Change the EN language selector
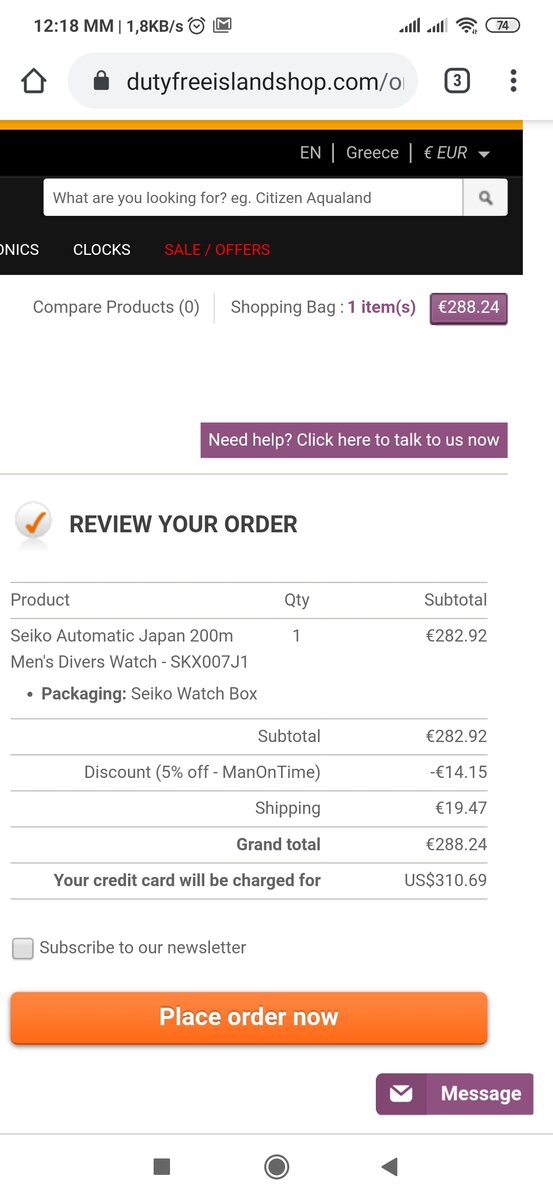This screenshot has height=1200, width=553. [x=310, y=153]
